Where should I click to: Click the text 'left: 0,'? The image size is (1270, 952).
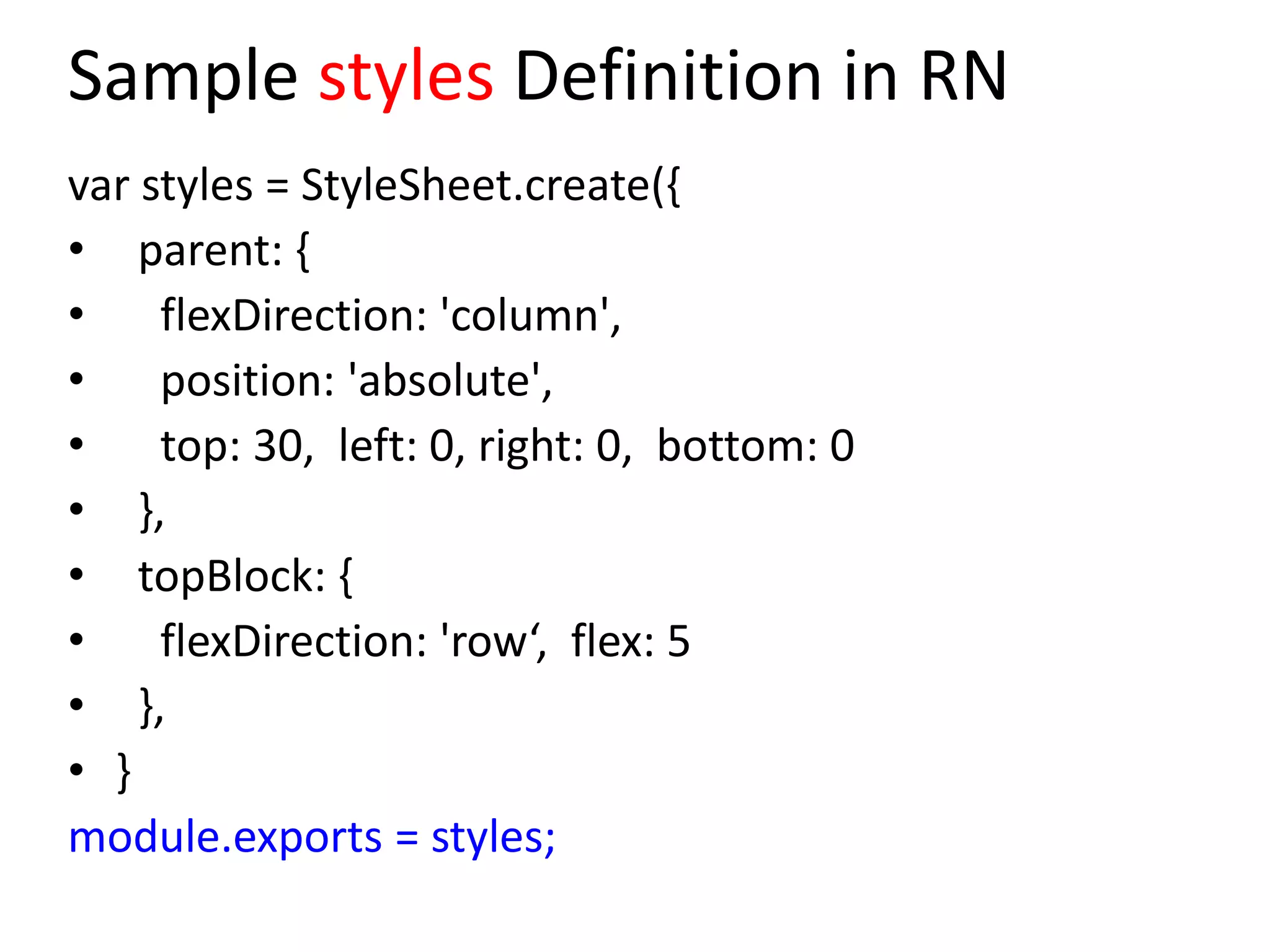click(401, 446)
